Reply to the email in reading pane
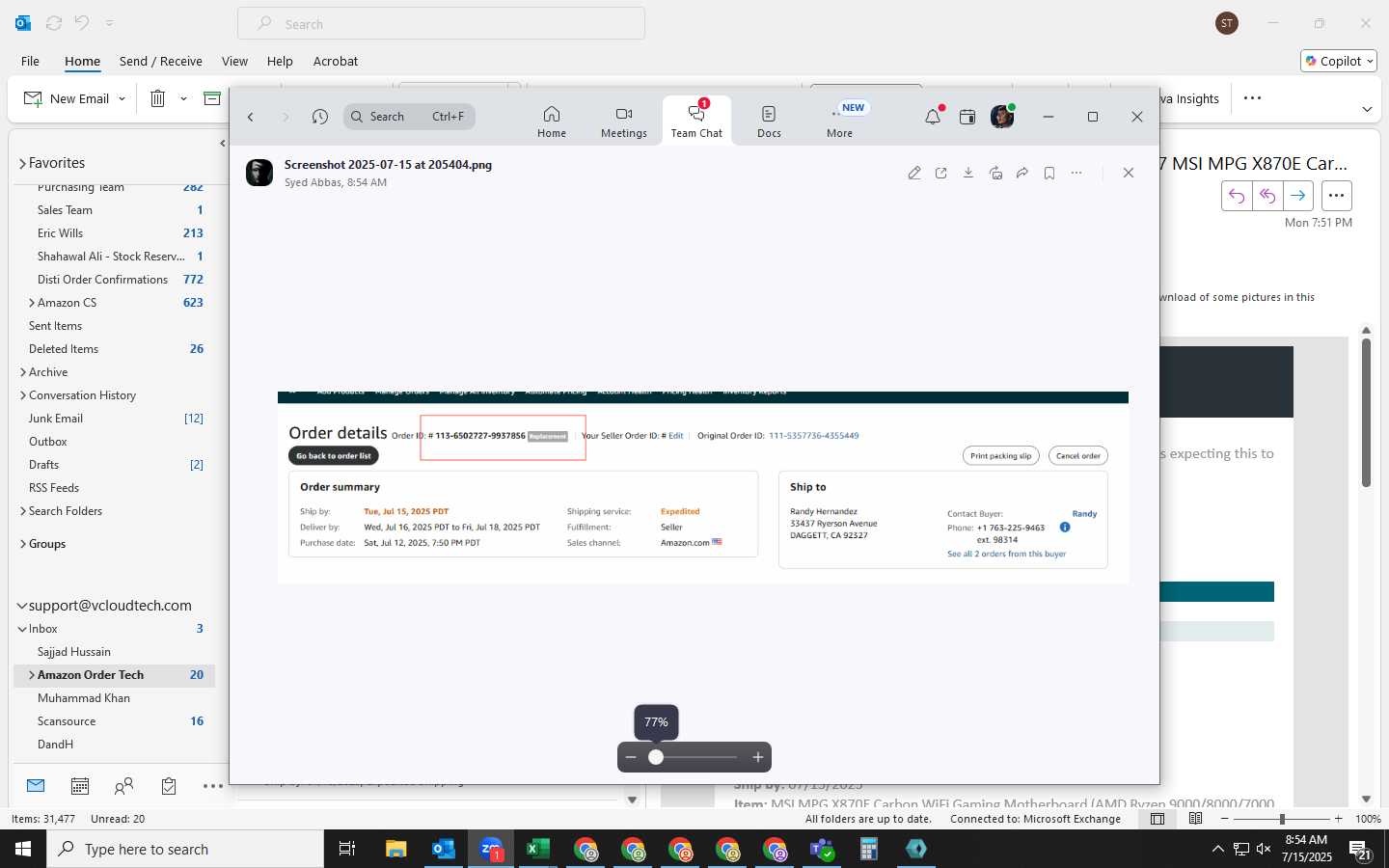This screenshot has height=868, width=1389. [x=1237, y=196]
